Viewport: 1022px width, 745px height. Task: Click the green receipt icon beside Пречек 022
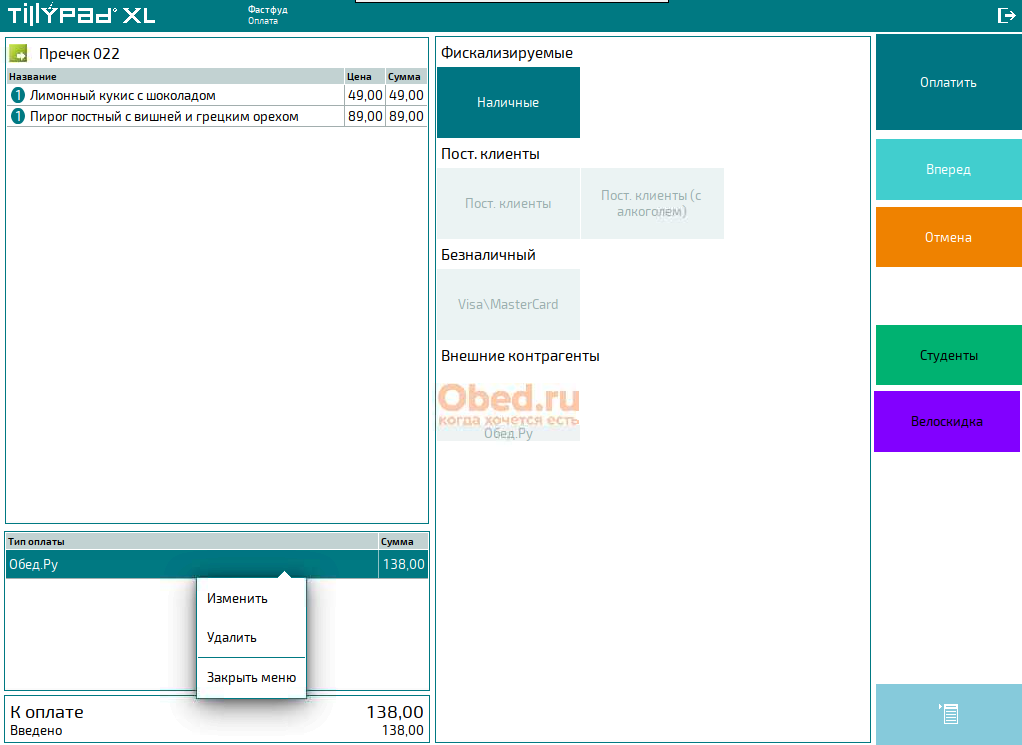point(18,53)
